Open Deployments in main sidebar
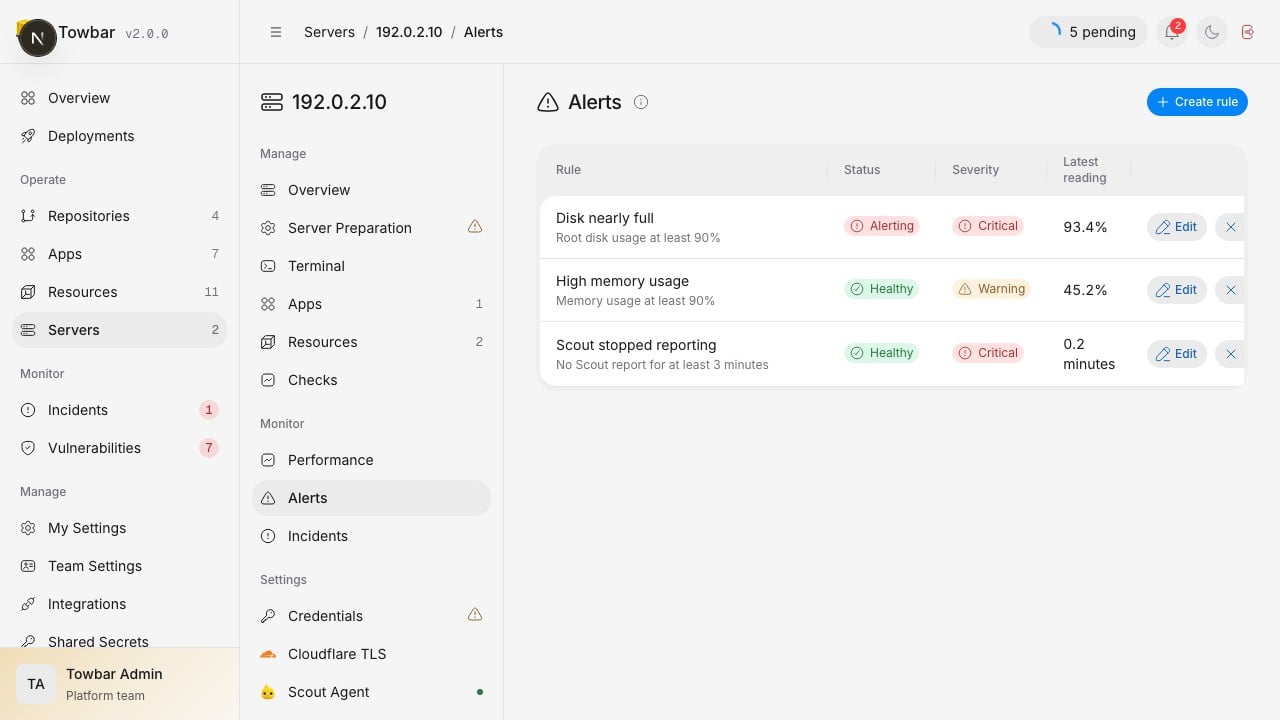Screen dimensions: 1280x720 click(119, 136)
